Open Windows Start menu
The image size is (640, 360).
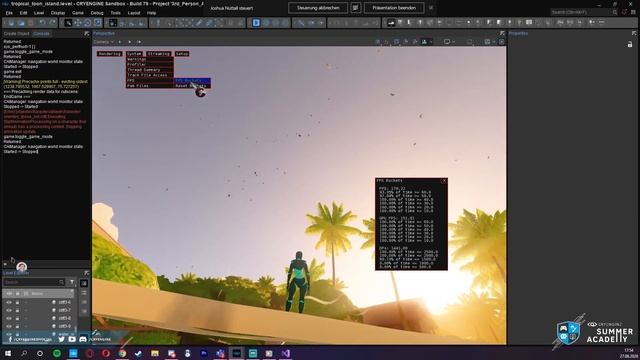8,353
